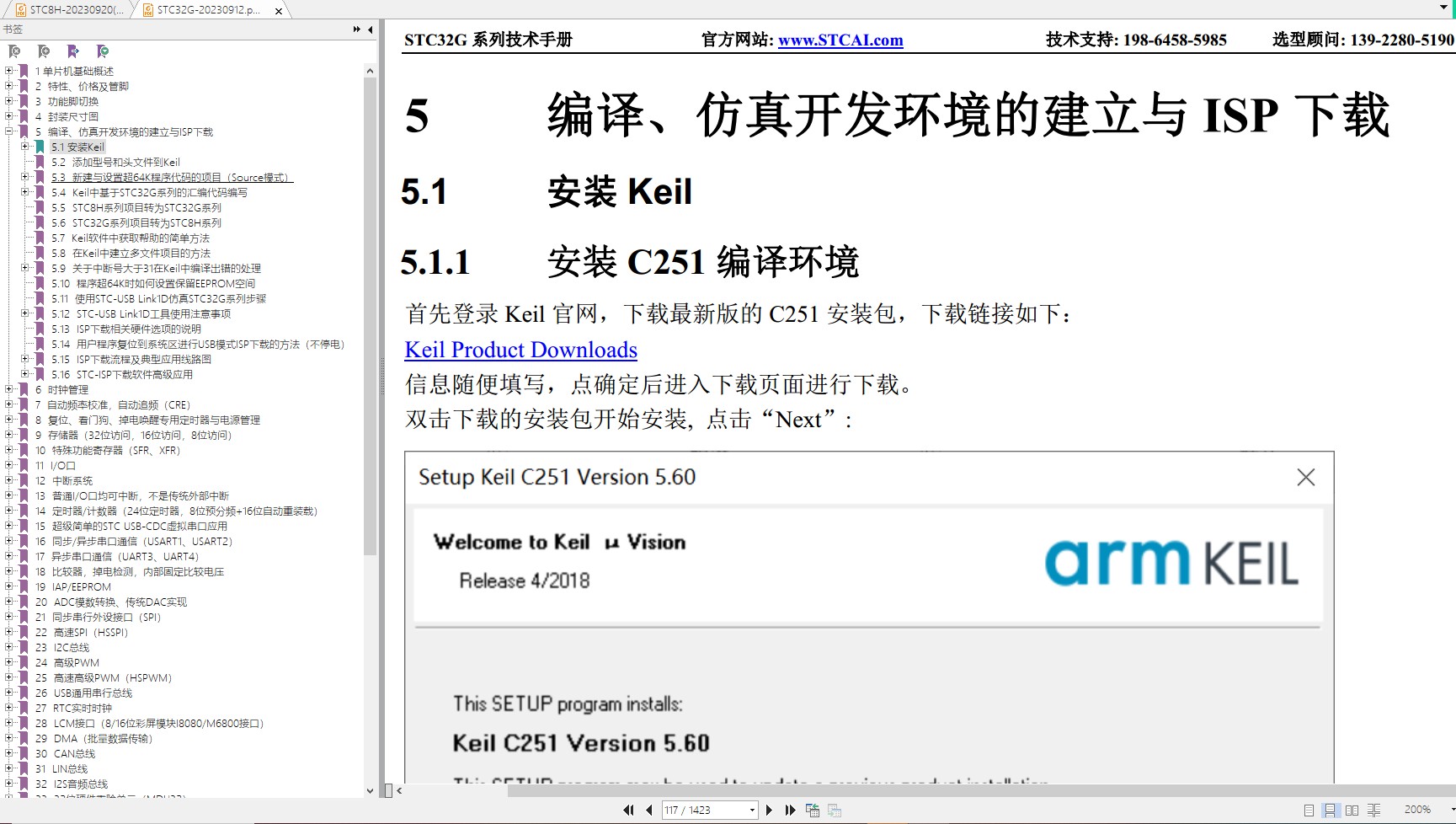Click the add bookmark icon with plus sign
The width and height of the screenshot is (1456, 824).
(x=44, y=51)
